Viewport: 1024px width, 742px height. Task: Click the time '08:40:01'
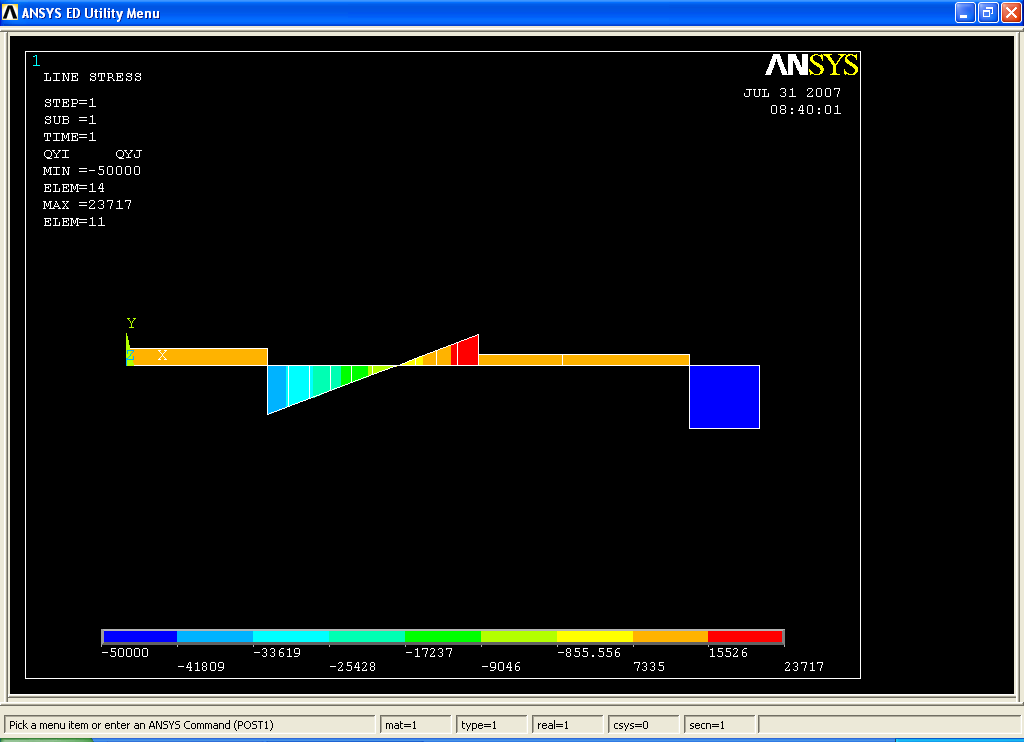pyautogui.click(x=806, y=110)
